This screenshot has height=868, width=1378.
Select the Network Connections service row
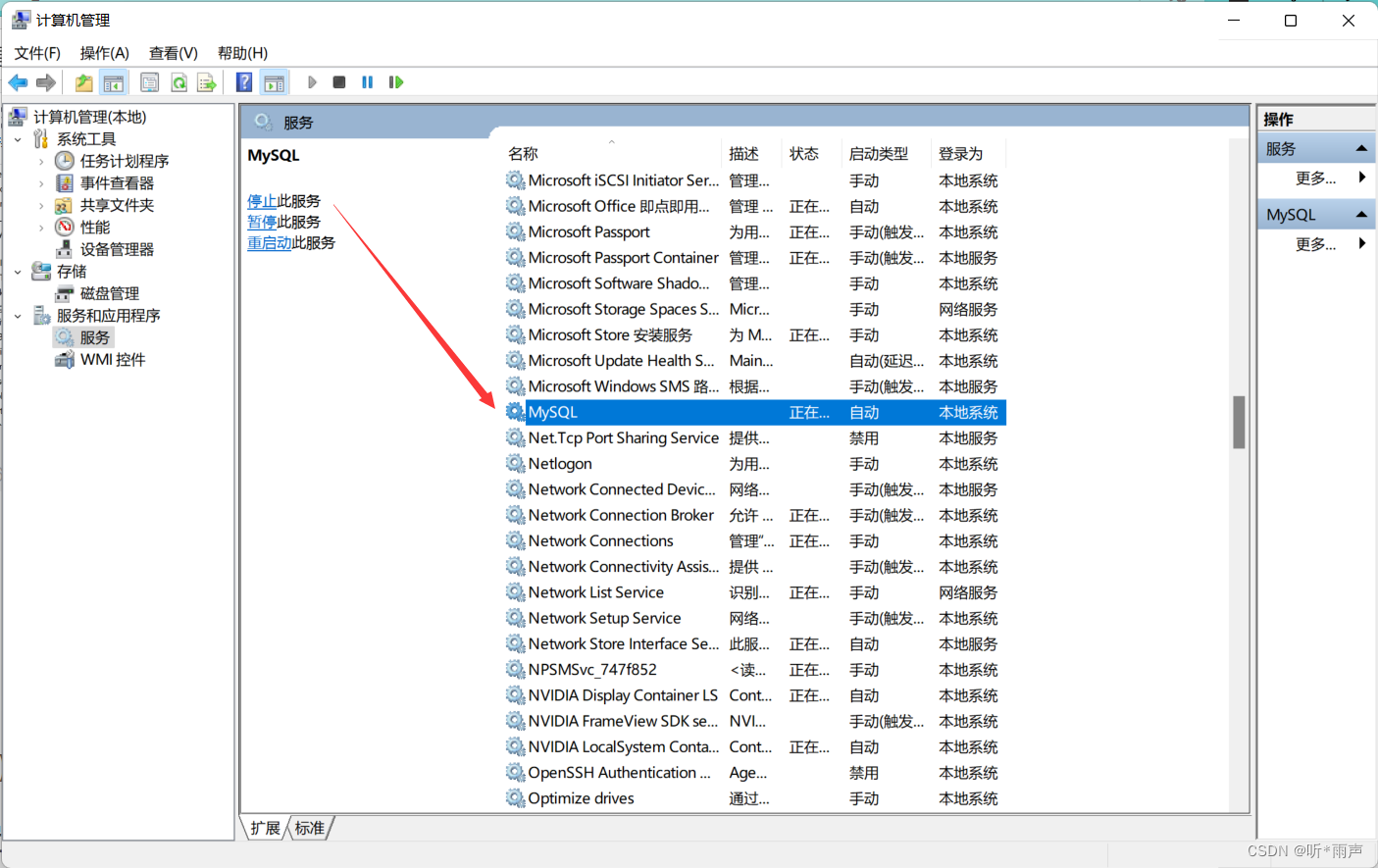[755, 541]
